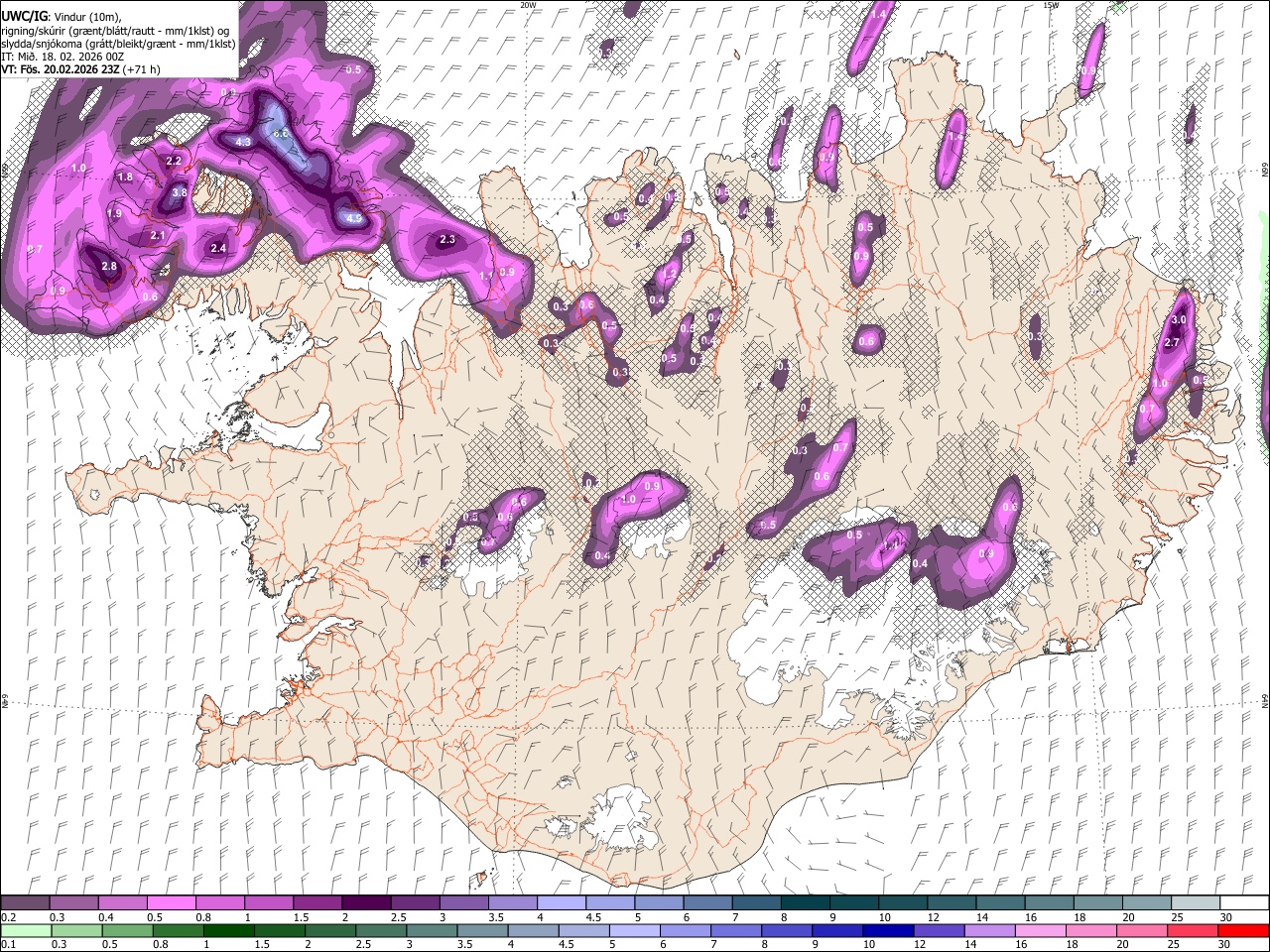Select the 'IT: Mið. 18. 02. 2026 00Z' line
1270x952 pixels.
coord(63,57)
